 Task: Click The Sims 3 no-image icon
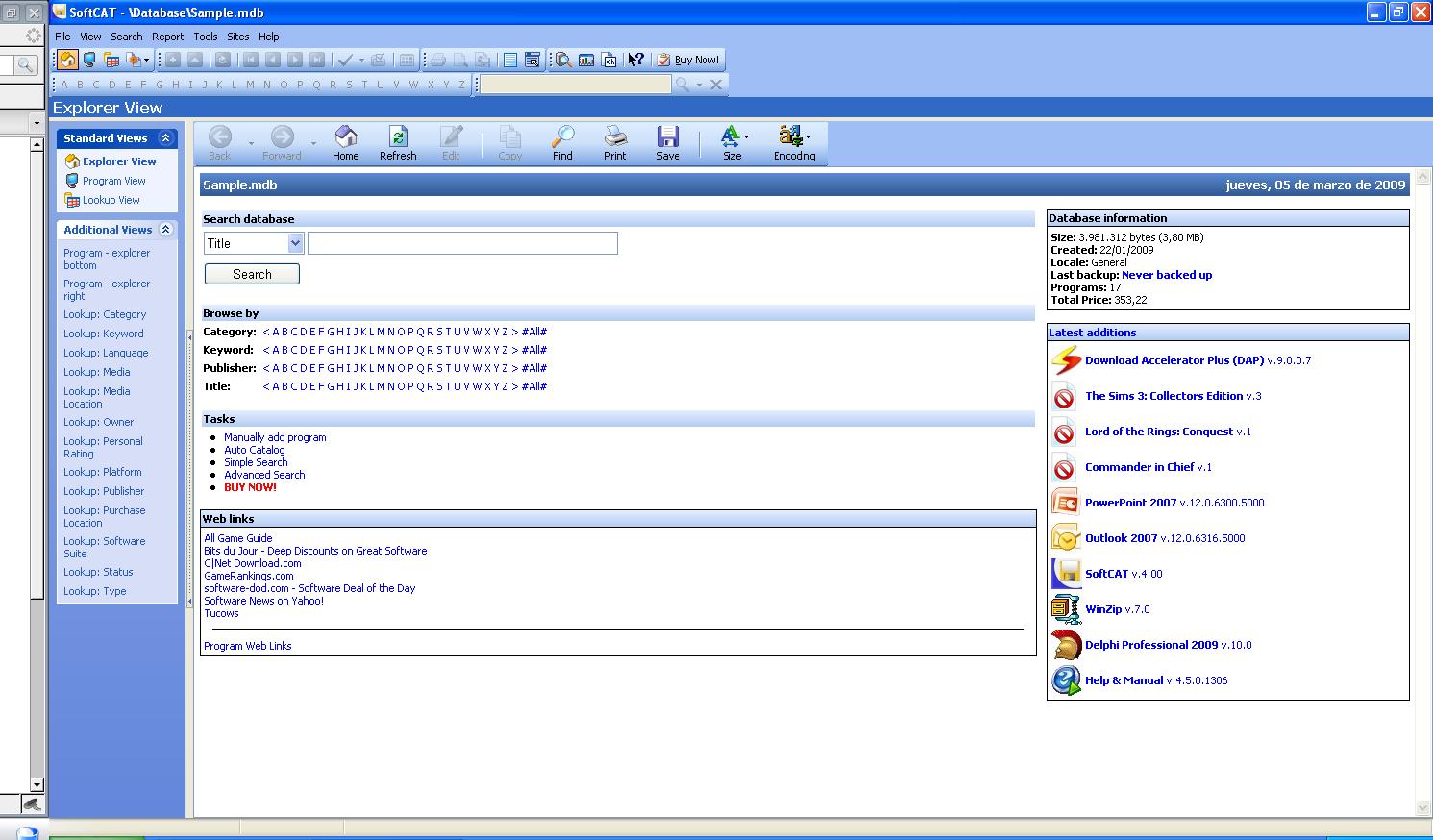coord(1064,396)
